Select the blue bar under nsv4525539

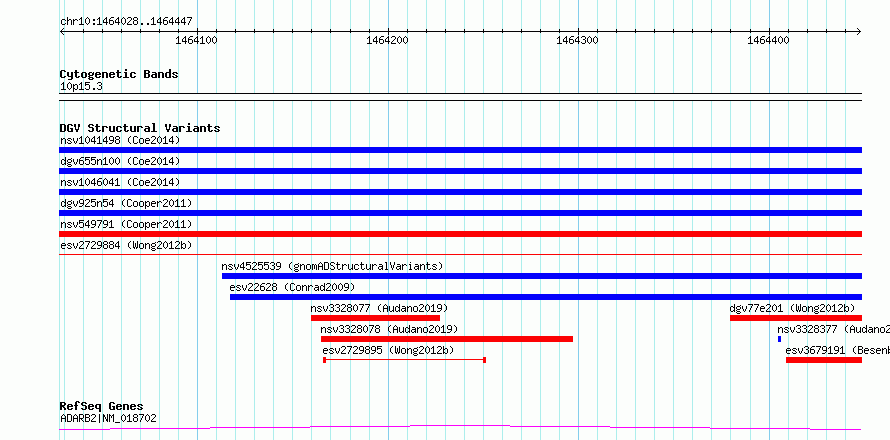pos(542,276)
